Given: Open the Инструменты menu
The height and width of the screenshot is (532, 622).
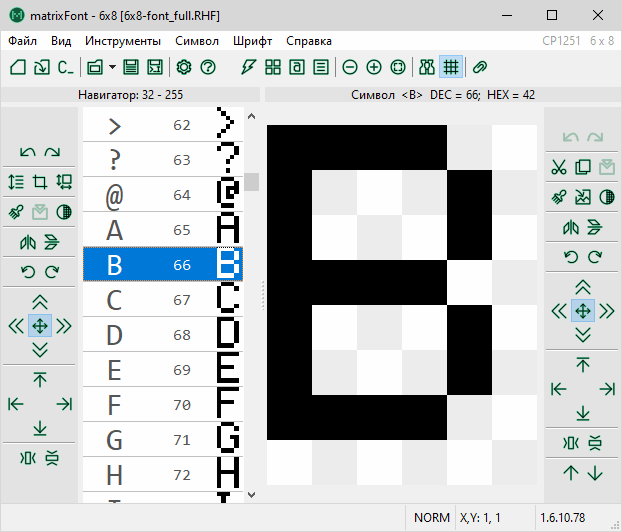Looking at the screenshot, I should click(x=123, y=41).
